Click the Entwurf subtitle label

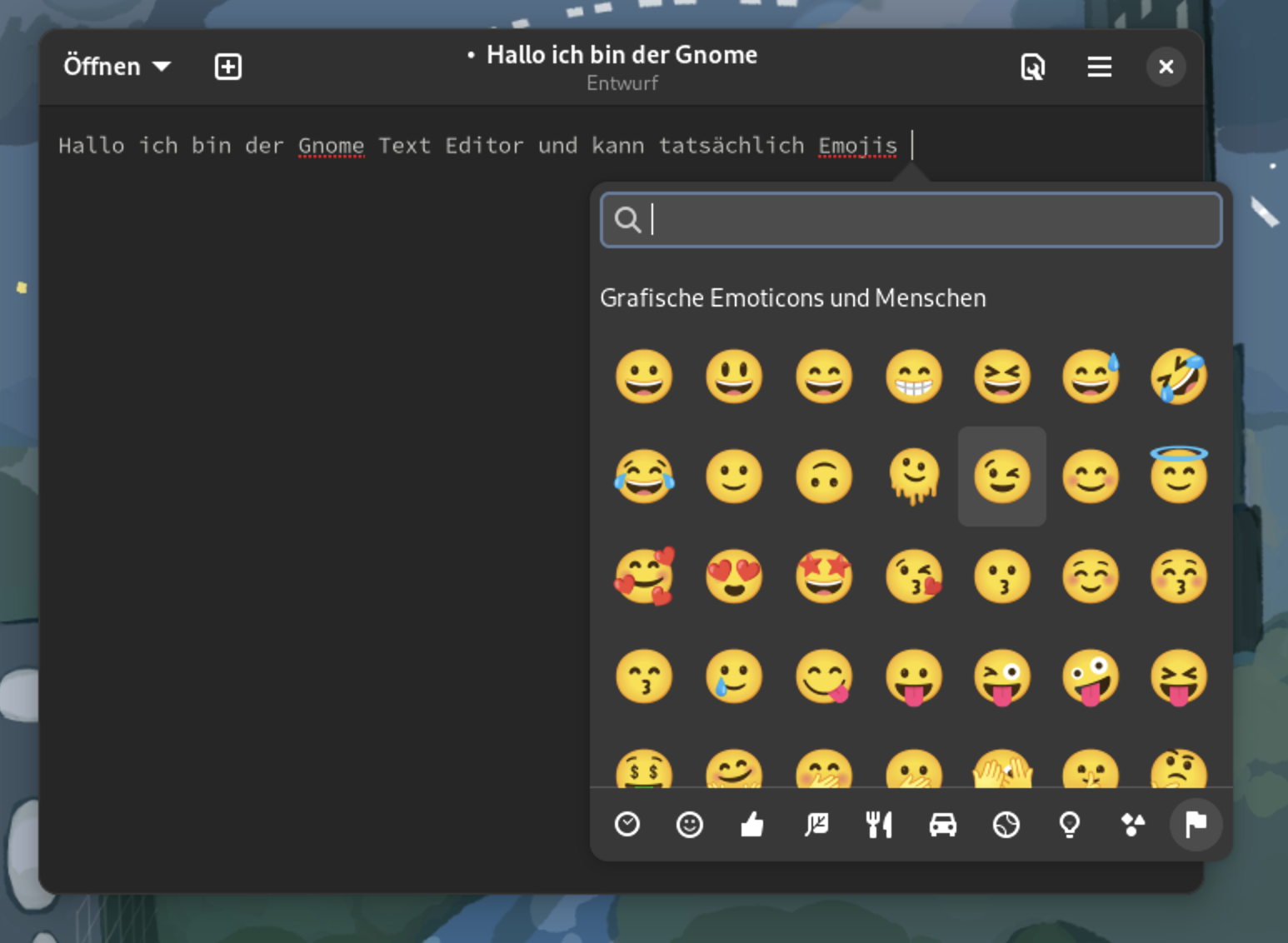622,83
